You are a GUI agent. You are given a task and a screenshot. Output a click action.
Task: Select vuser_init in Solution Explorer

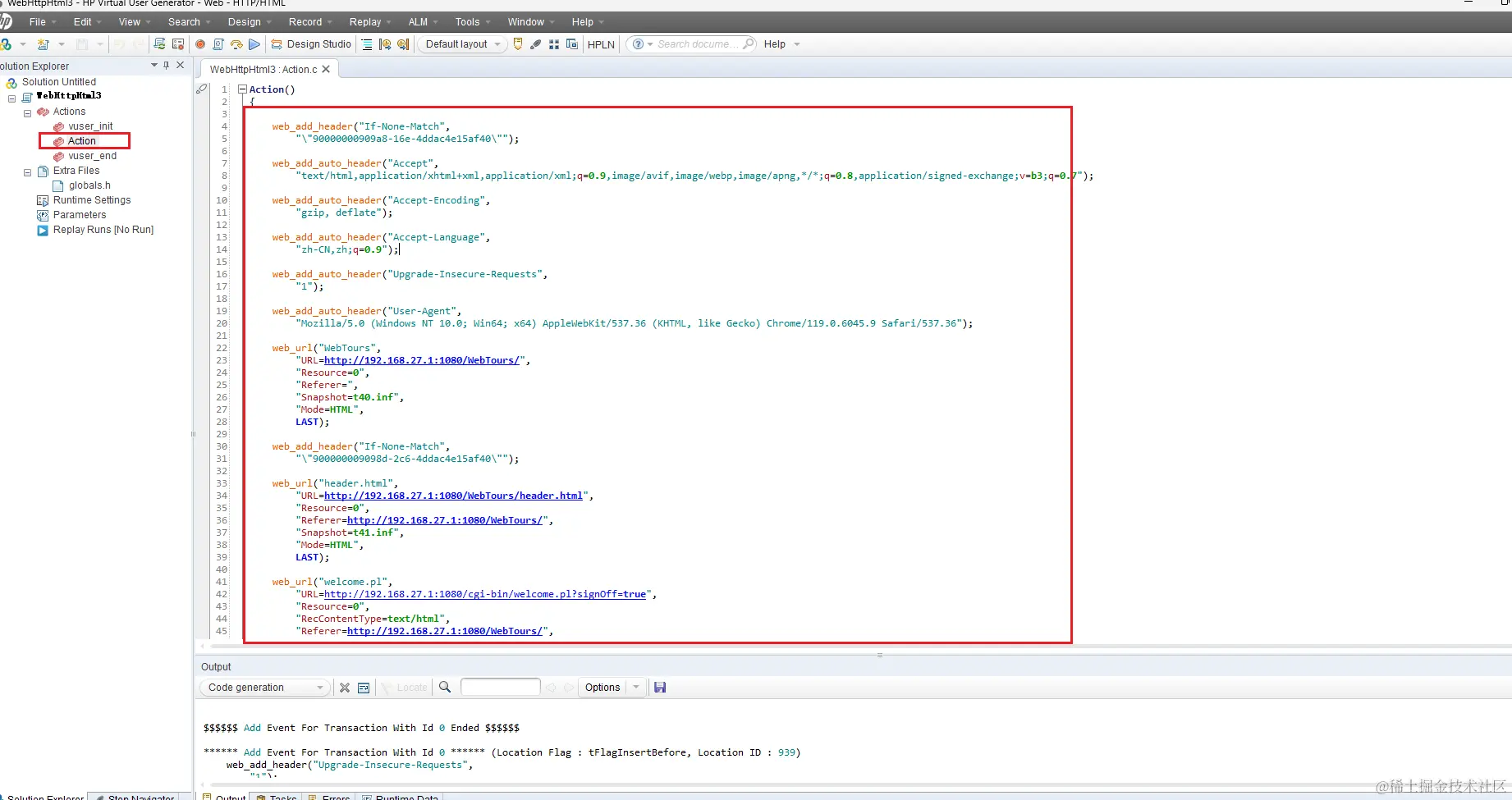(x=90, y=126)
